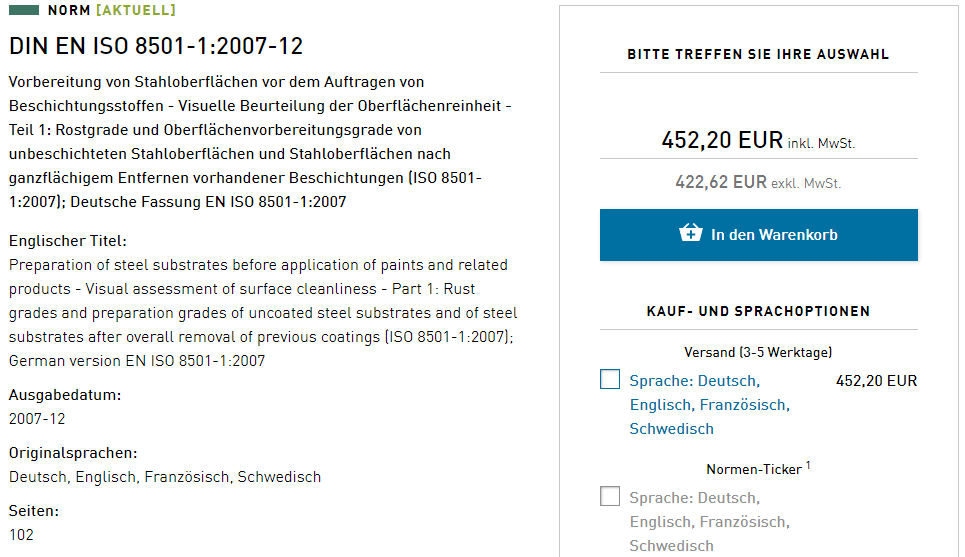965x557 pixels.
Task: Click the shopping cart icon
Action: click(691, 234)
